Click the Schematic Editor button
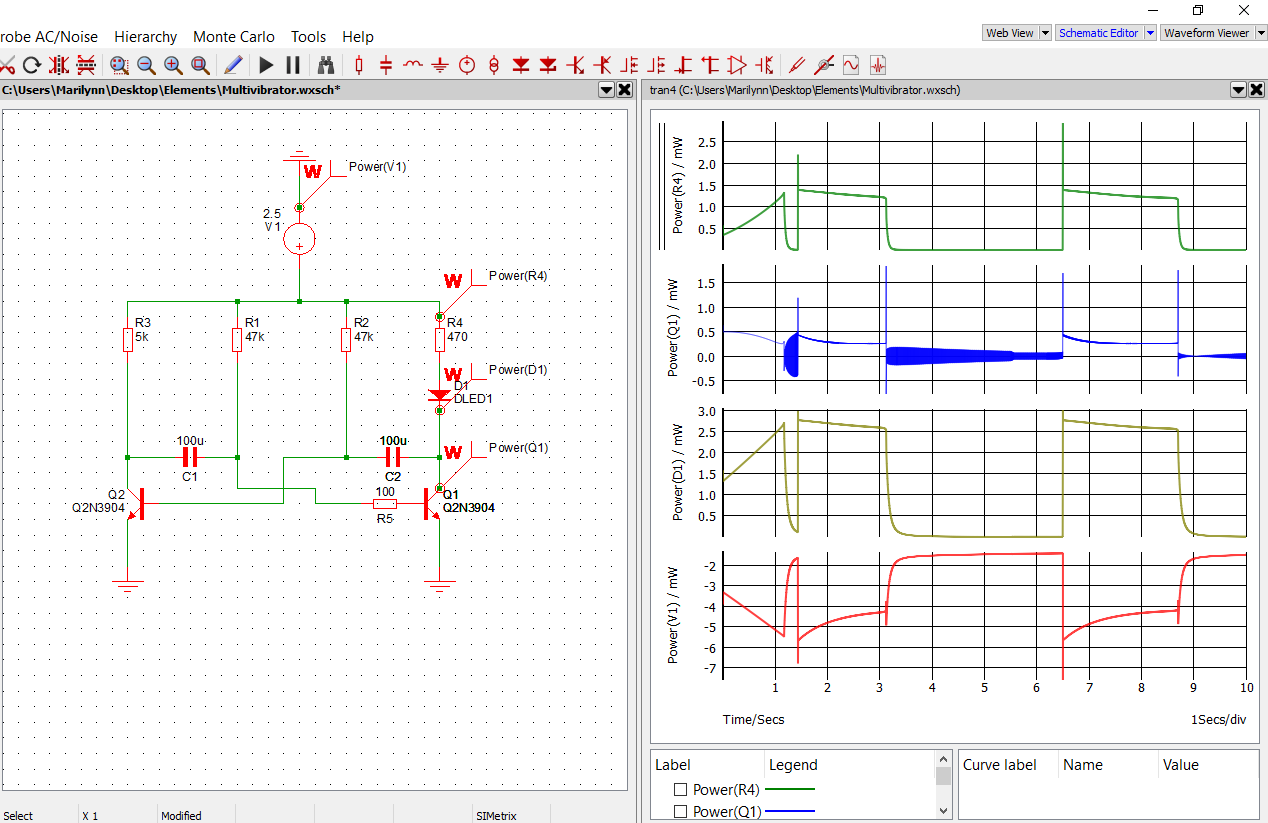The width and height of the screenshot is (1268, 823). point(1098,33)
